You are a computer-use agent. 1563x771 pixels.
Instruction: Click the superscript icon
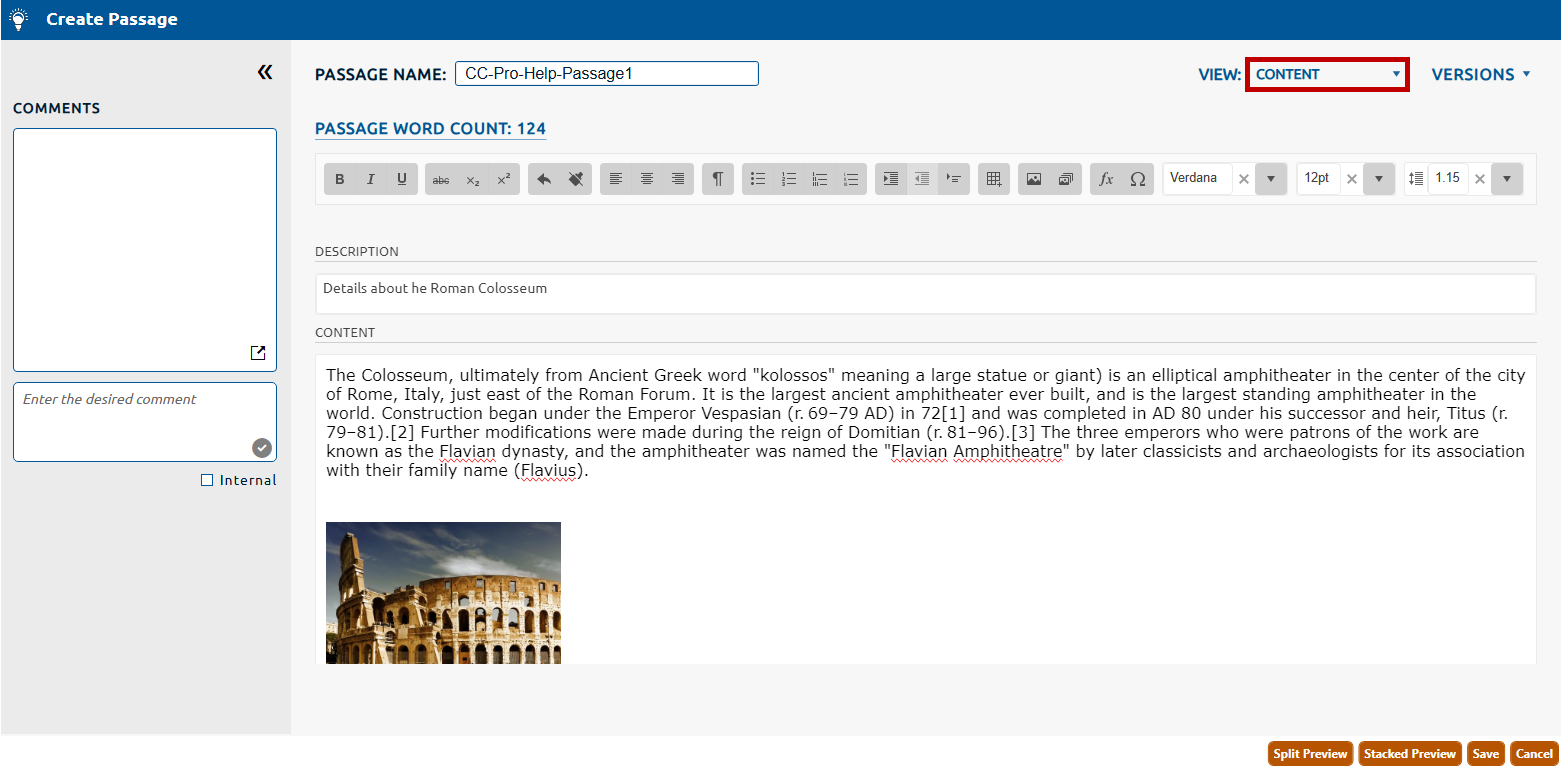(x=504, y=179)
